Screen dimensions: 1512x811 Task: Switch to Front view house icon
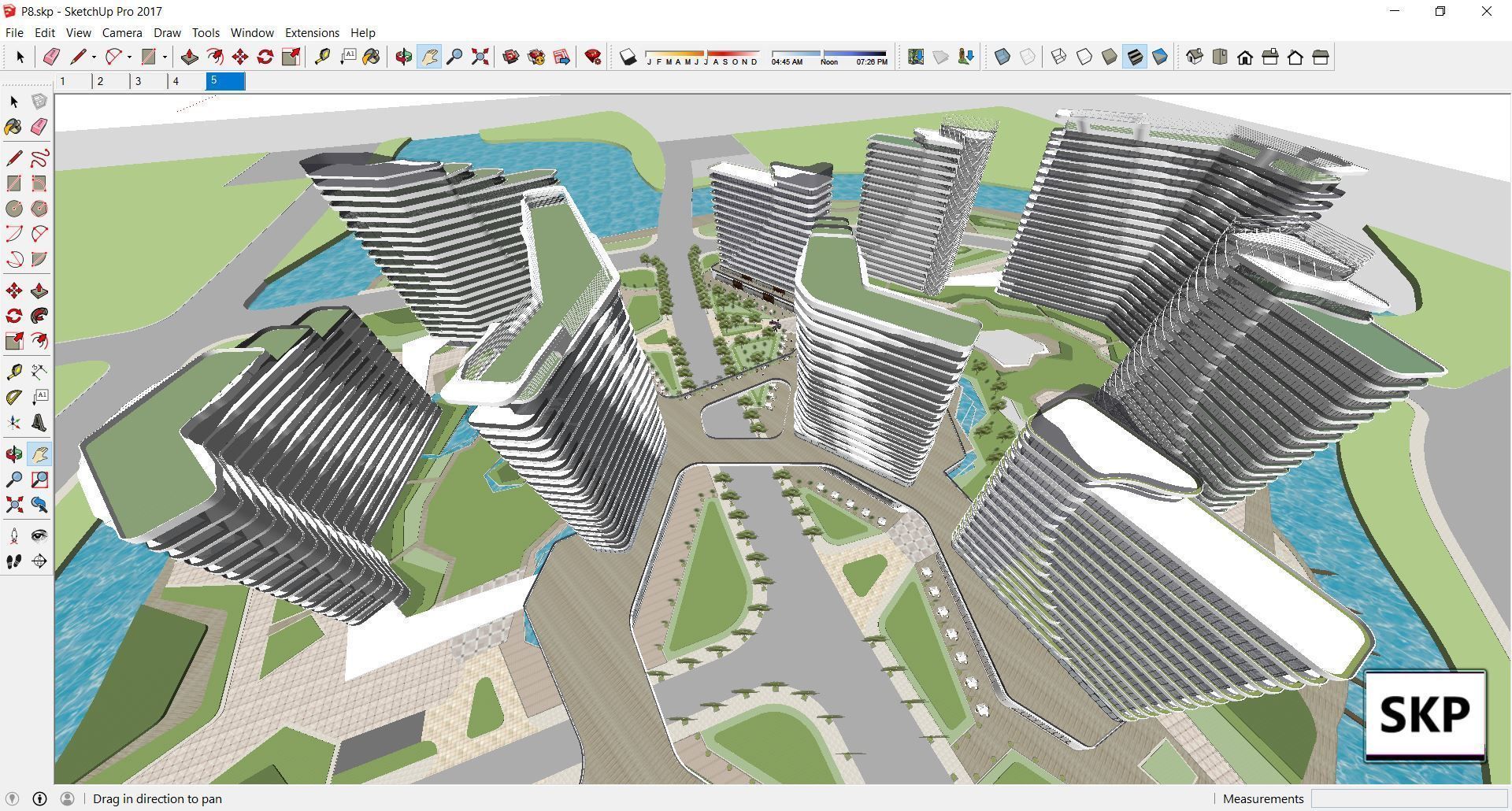[1245, 57]
